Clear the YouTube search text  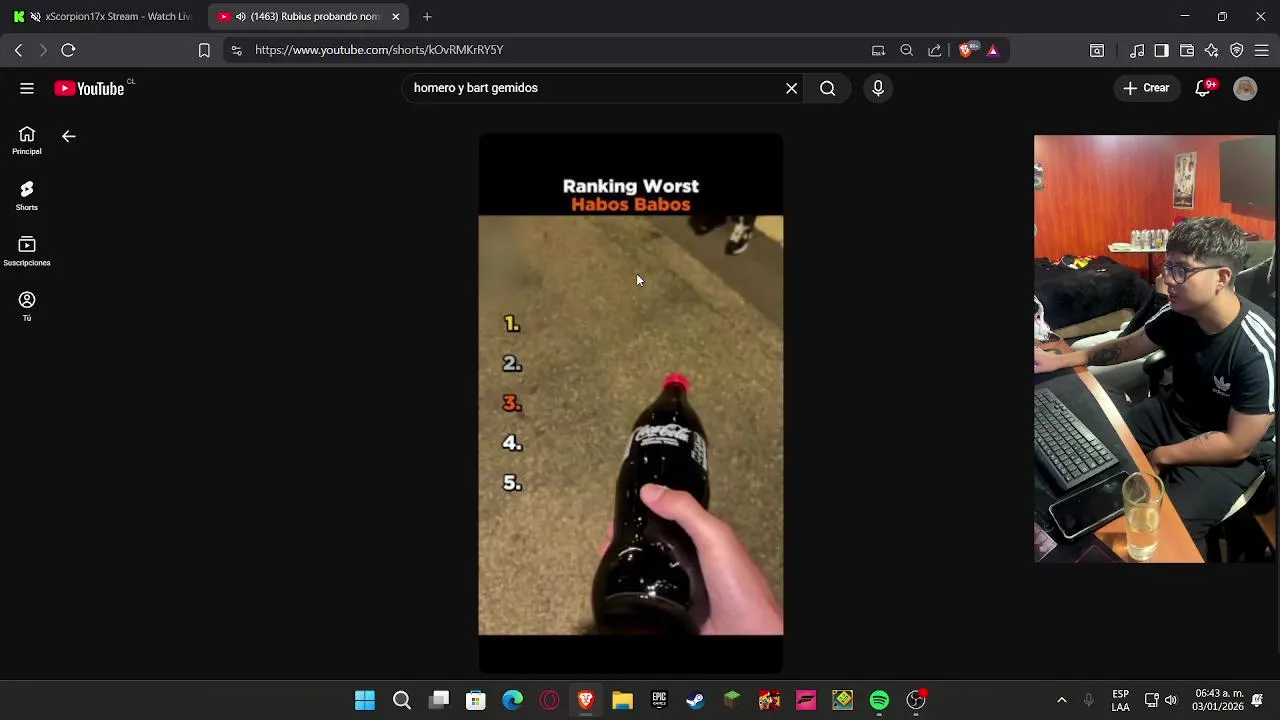pyautogui.click(x=791, y=88)
